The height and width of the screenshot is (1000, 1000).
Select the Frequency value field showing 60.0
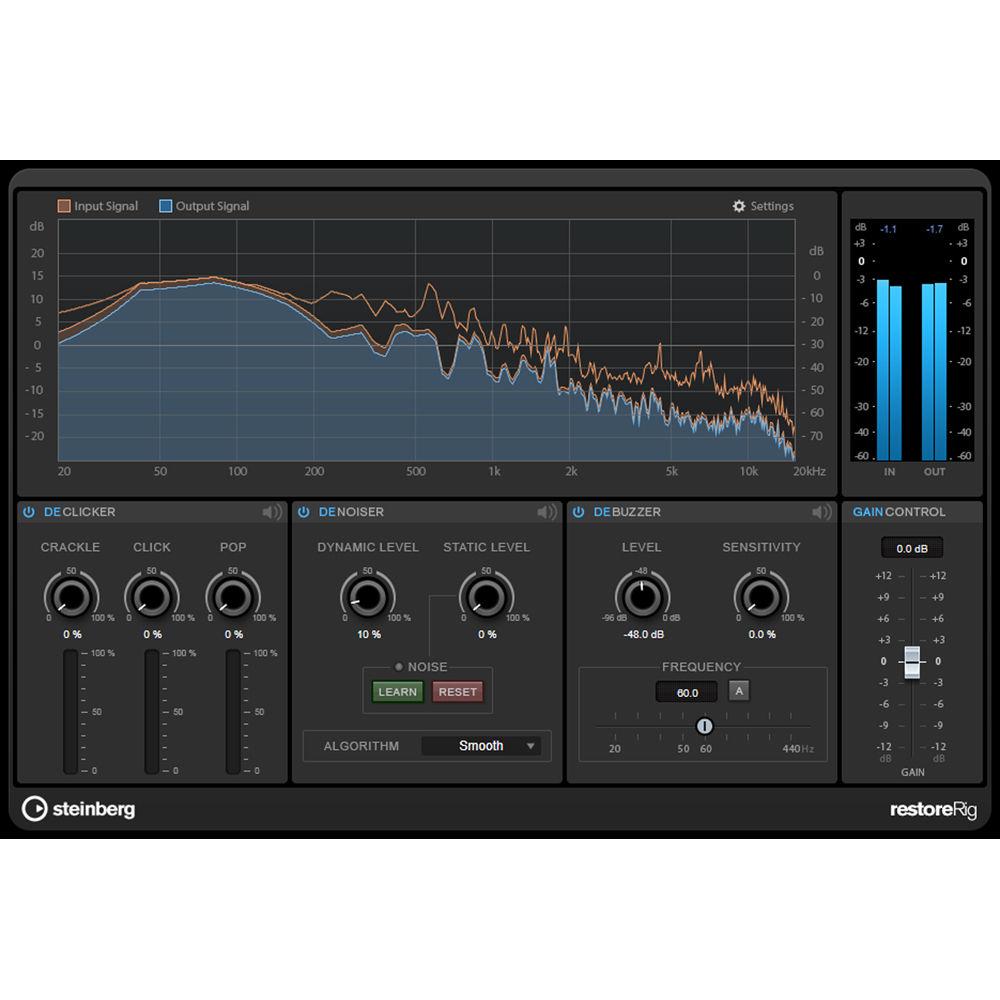pos(686,691)
